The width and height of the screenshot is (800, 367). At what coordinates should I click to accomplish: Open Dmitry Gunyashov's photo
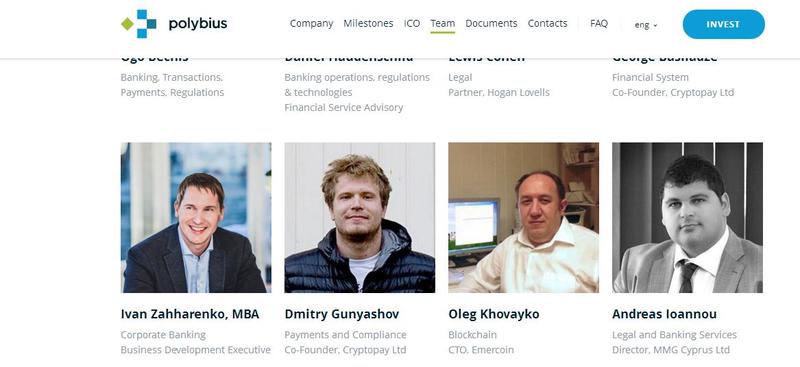coord(360,217)
